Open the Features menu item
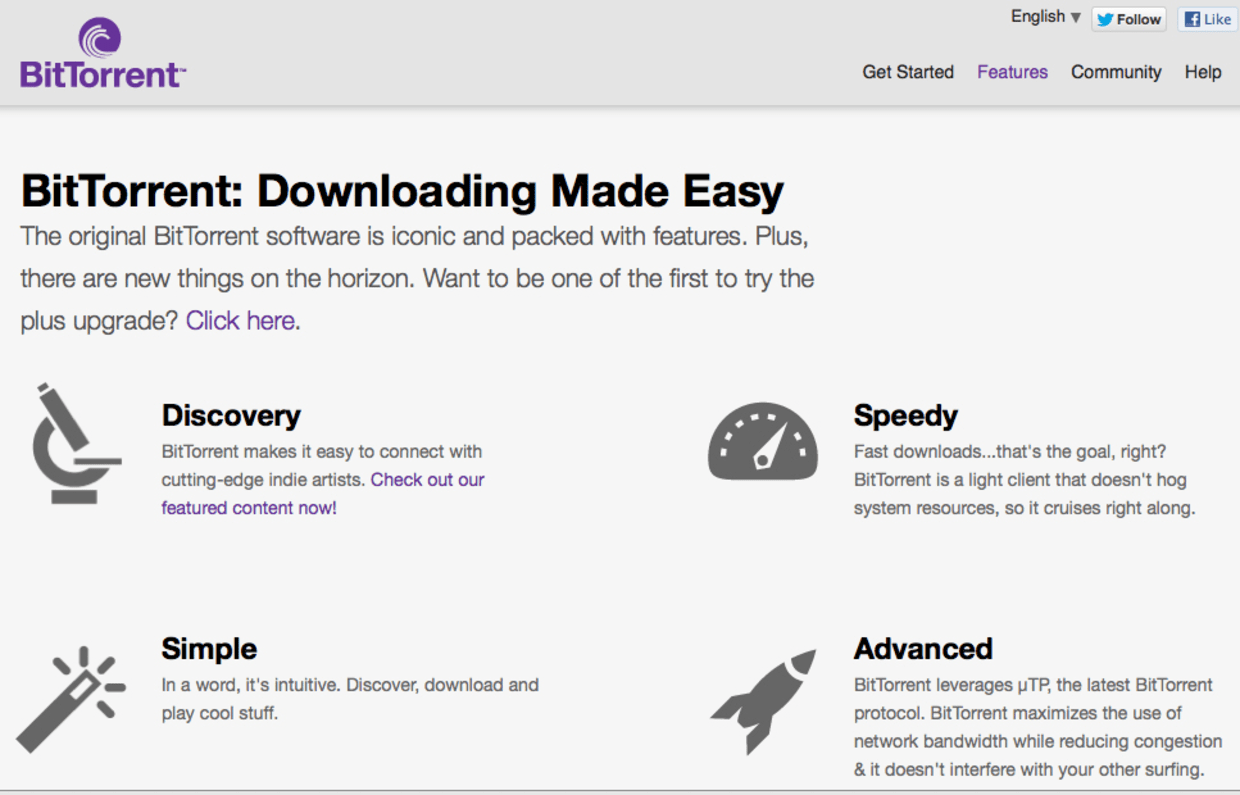The height and width of the screenshot is (795, 1240). (1012, 72)
